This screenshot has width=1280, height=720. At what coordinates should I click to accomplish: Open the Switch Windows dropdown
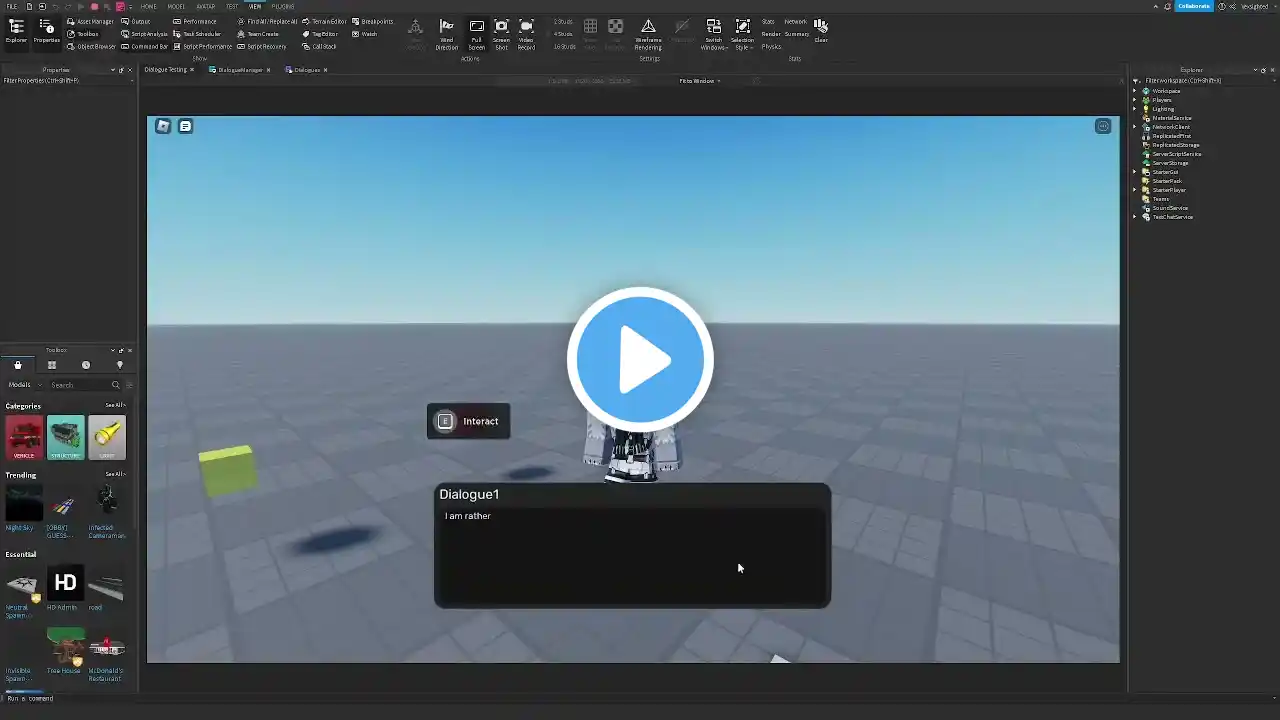point(713,34)
